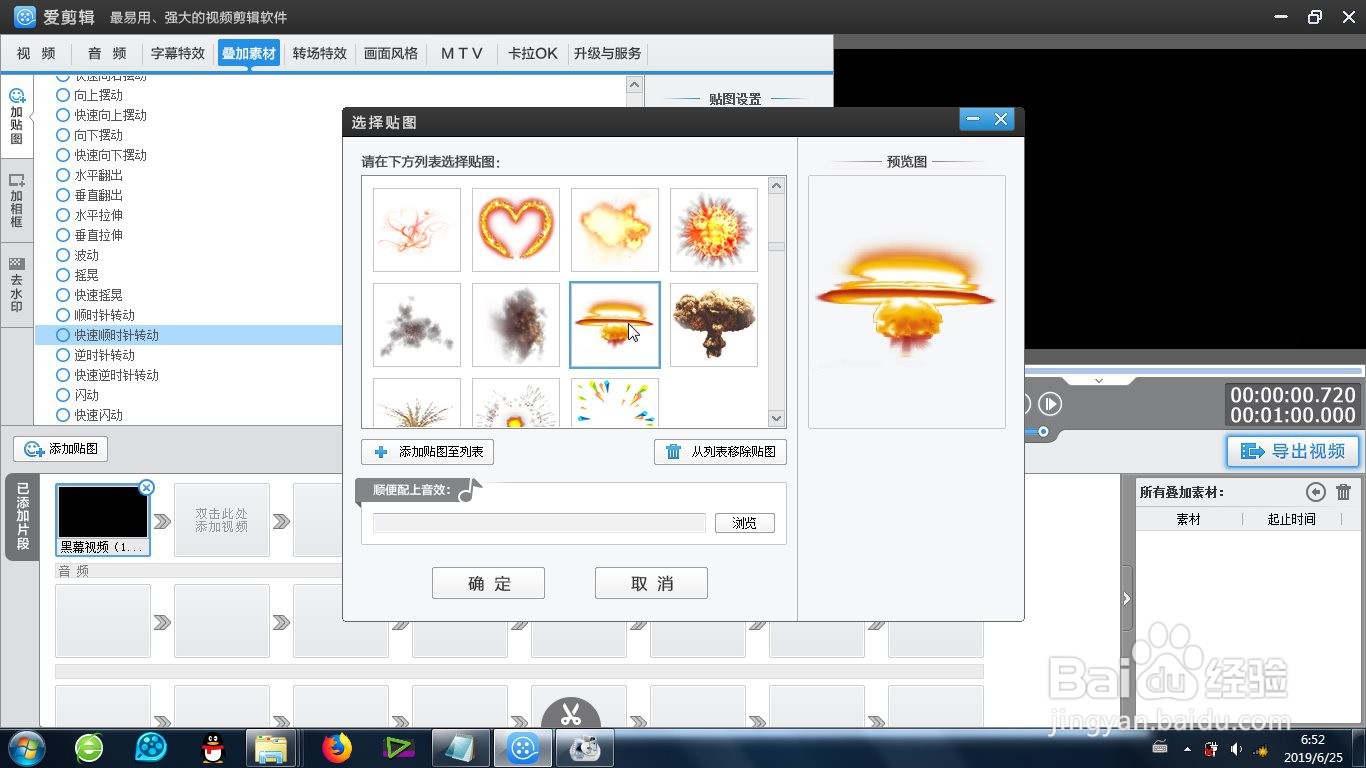The image size is (1366, 768).
Task: Open the 视频 tab
Action: point(37,54)
